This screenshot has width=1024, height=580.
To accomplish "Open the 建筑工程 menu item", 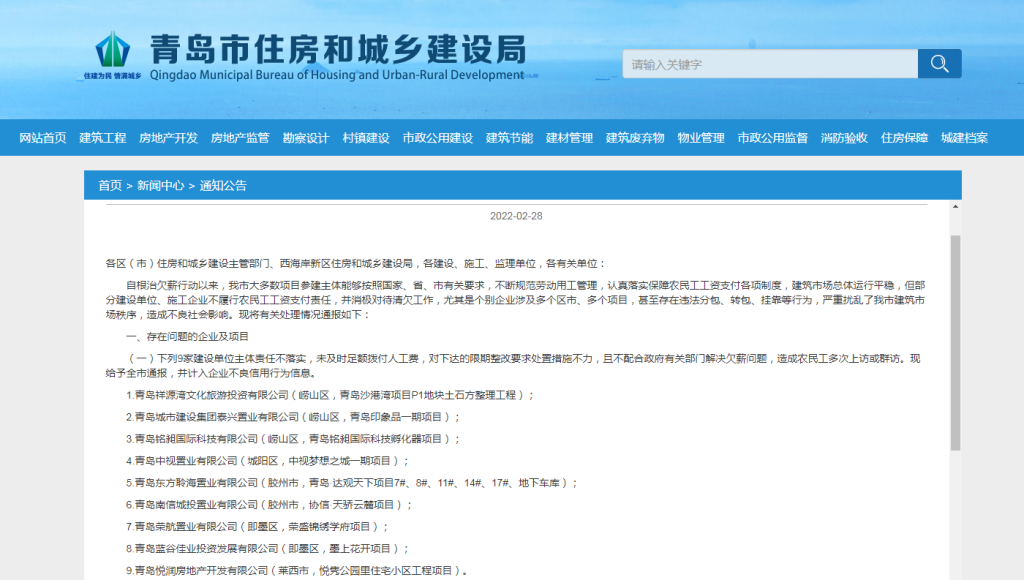I will (x=103, y=138).
